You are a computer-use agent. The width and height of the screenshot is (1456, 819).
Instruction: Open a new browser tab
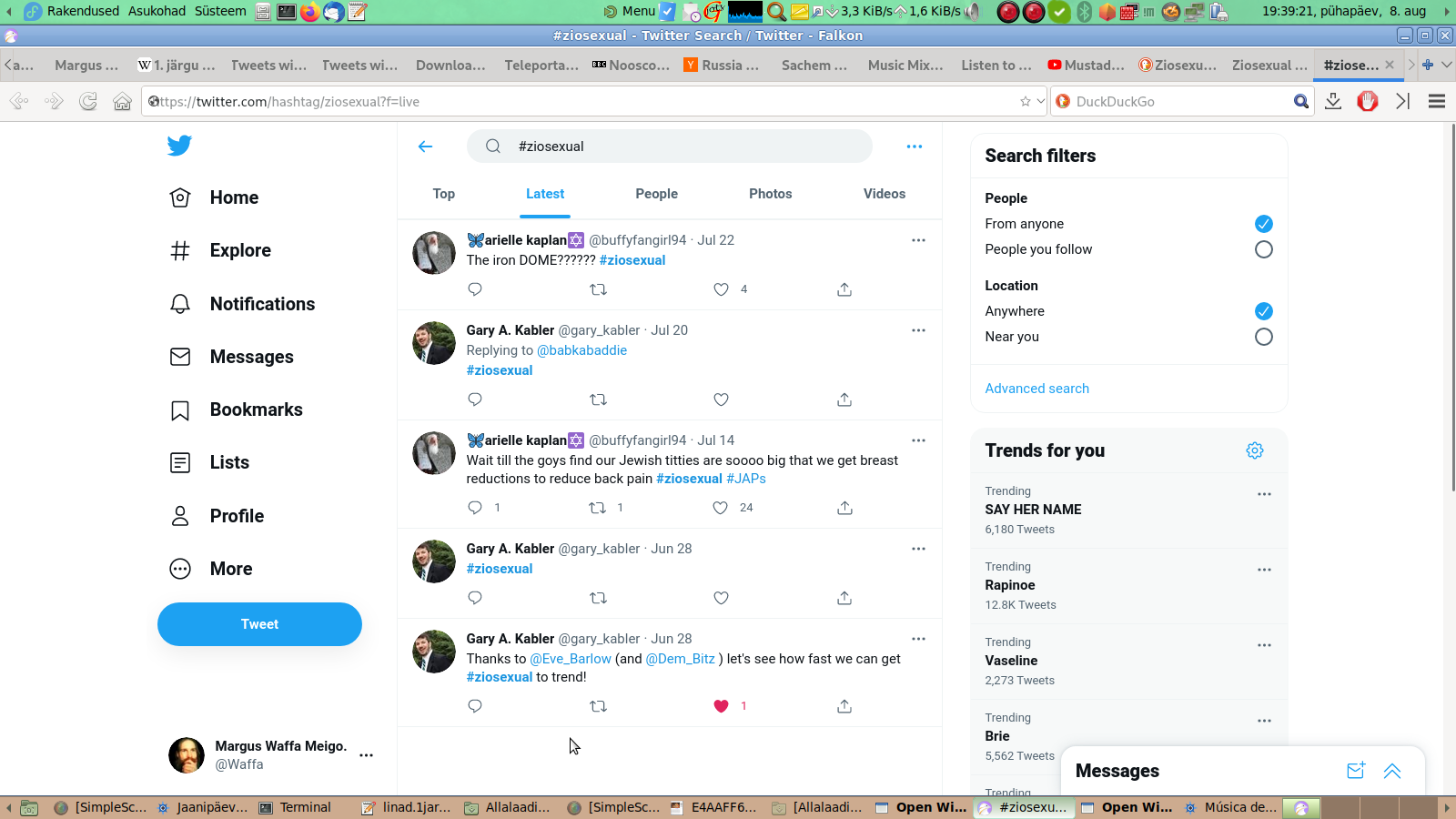click(1428, 65)
